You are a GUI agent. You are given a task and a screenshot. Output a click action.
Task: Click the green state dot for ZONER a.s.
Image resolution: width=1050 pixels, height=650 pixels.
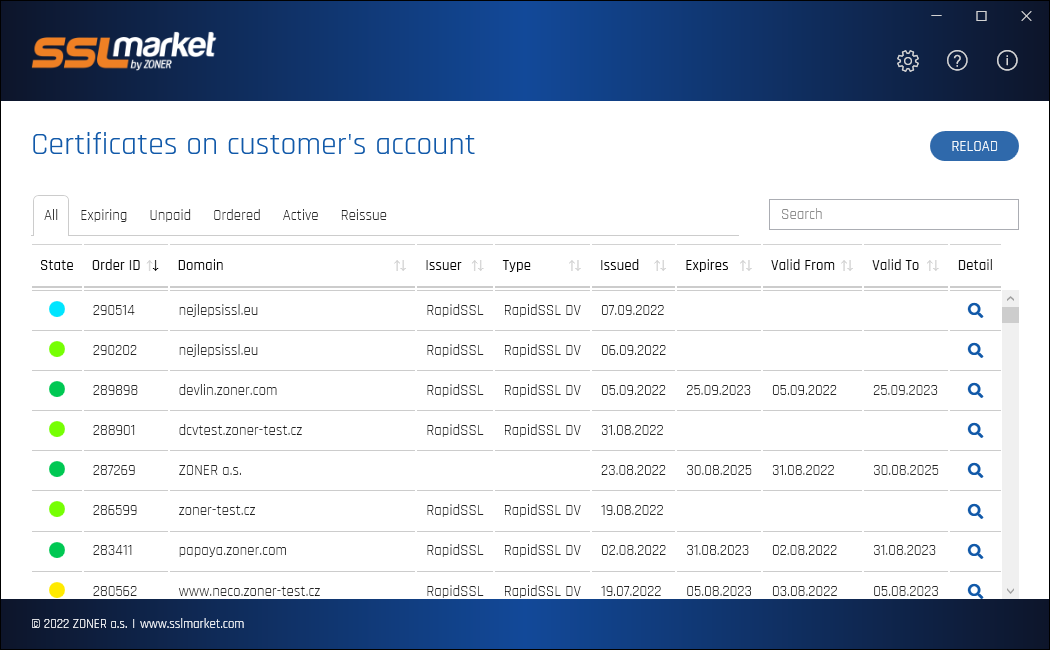click(x=57, y=469)
